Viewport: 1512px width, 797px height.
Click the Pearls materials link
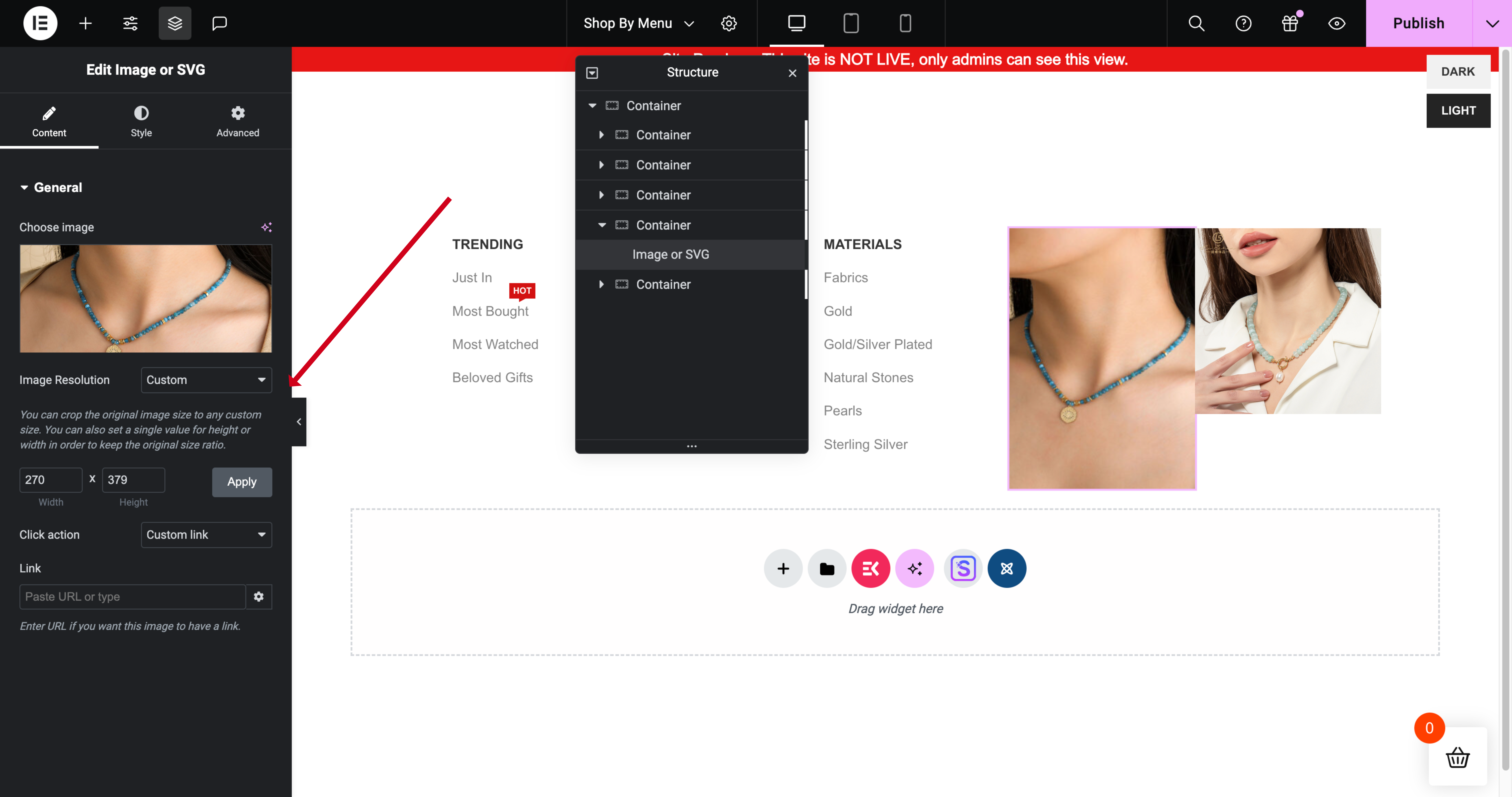click(843, 411)
